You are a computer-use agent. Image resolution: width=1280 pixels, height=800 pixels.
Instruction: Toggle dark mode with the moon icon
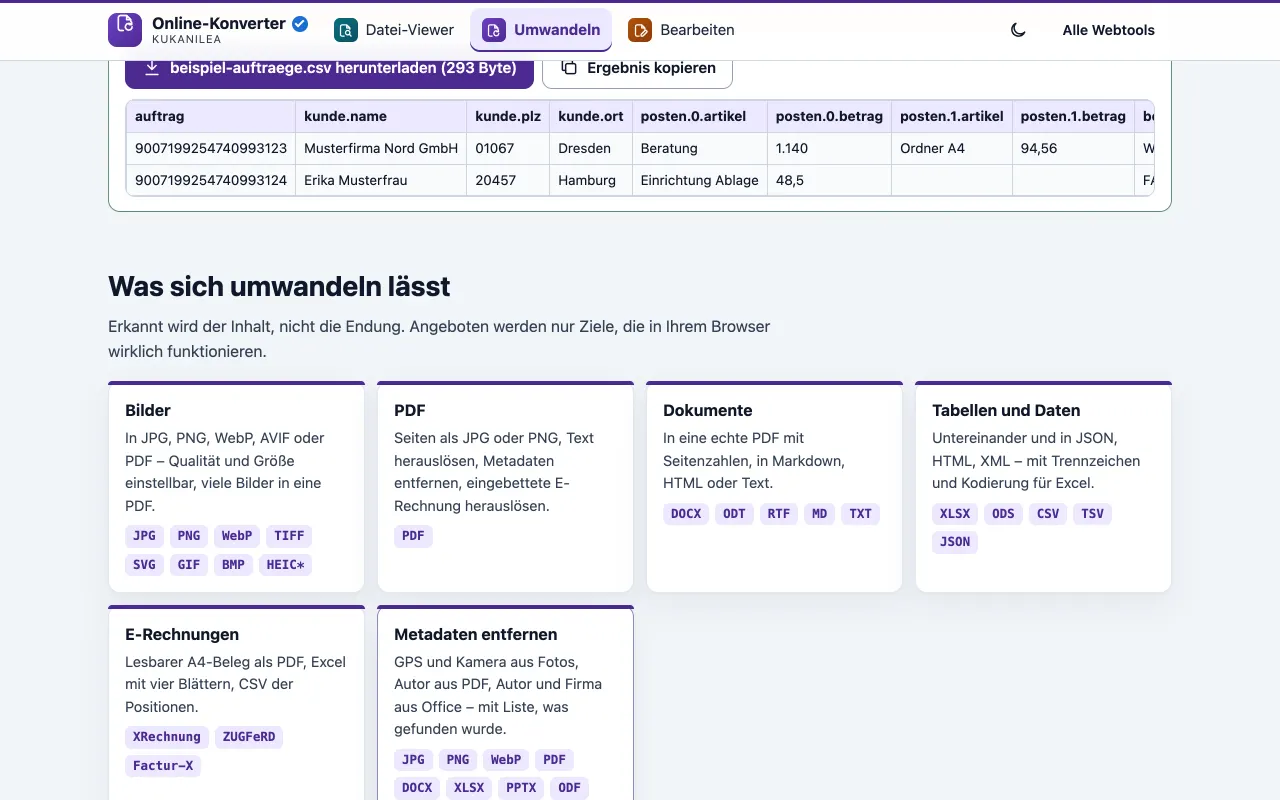pos(1018,30)
